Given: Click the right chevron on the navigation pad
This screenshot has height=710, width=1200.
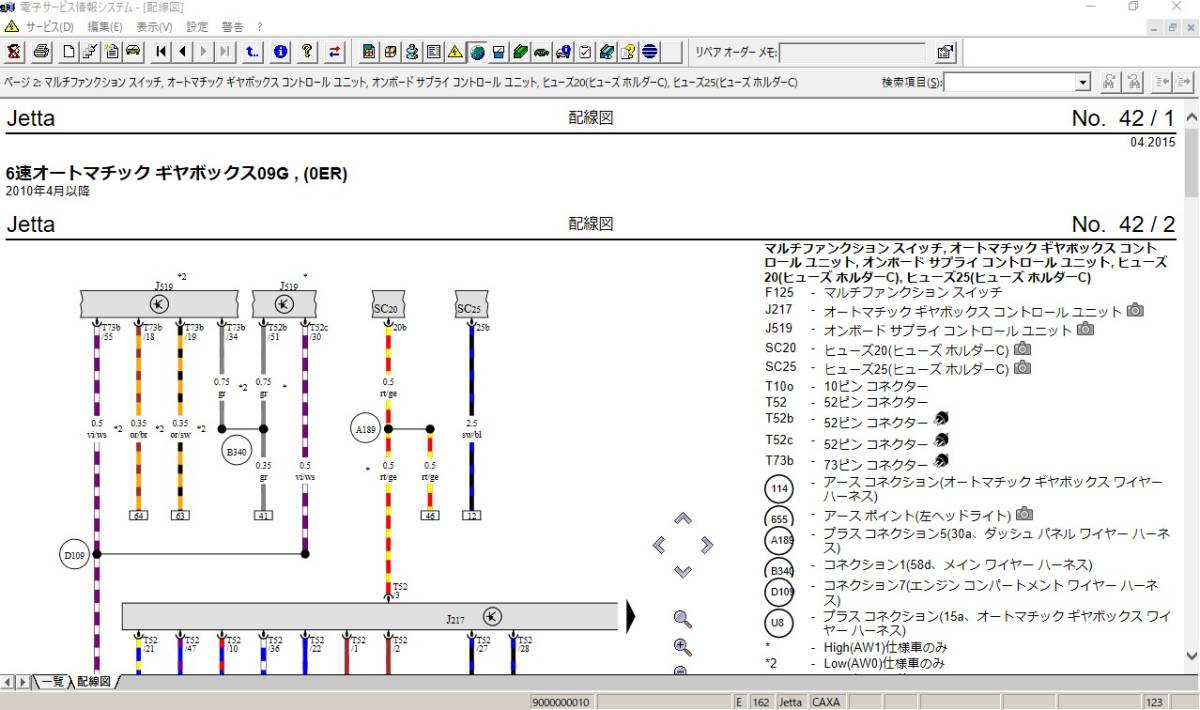Looking at the screenshot, I should pyautogui.click(x=706, y=543).
